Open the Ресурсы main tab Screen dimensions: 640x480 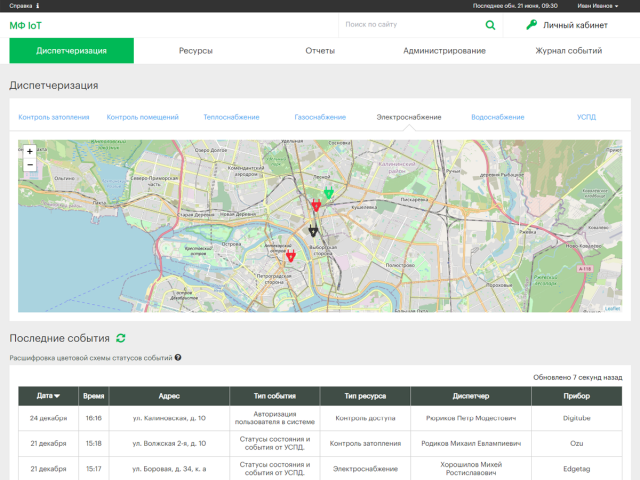click(196, 51)
